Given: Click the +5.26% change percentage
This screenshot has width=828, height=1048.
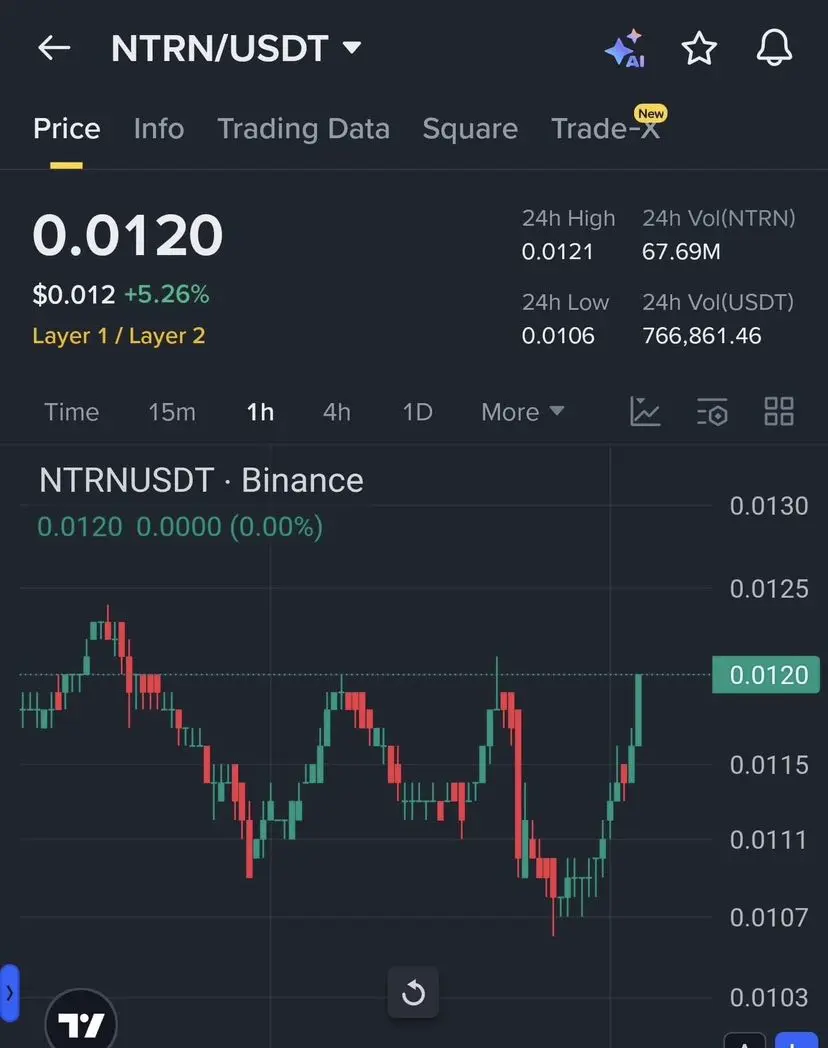Looking at the screenshot, I should tap(166, 294).
